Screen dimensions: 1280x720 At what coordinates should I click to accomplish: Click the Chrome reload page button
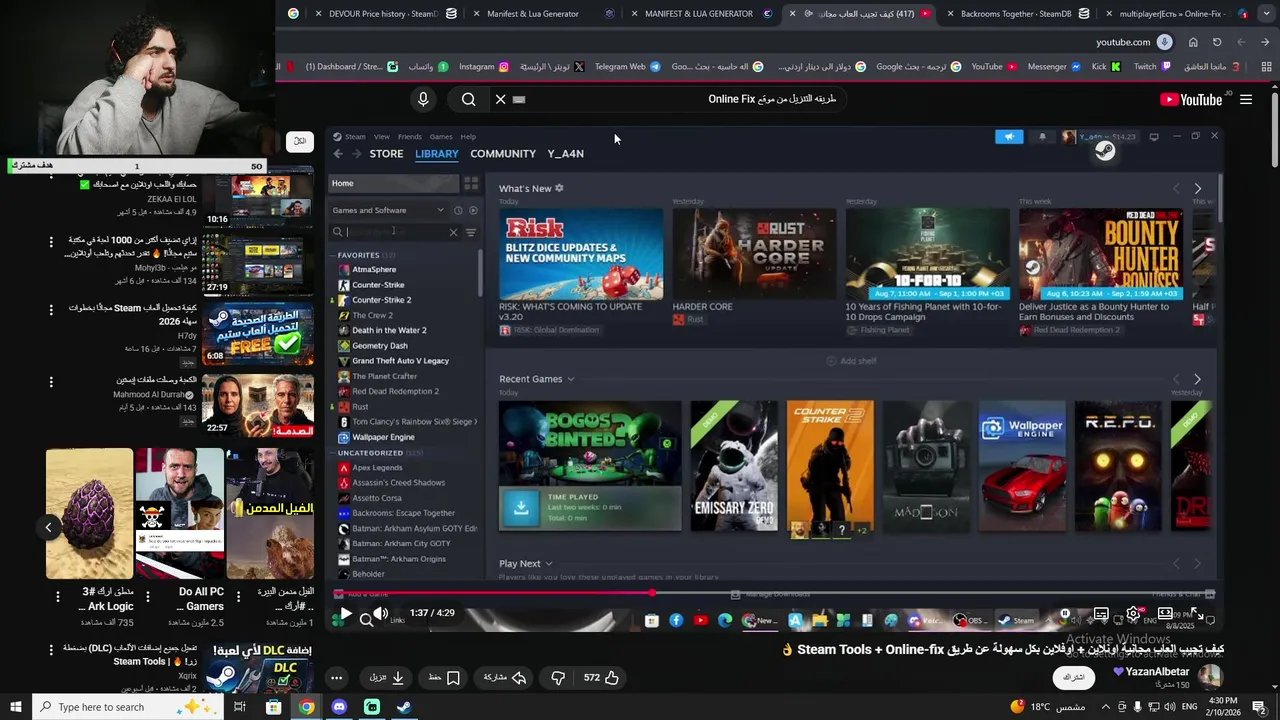[x=1217, y=42]
